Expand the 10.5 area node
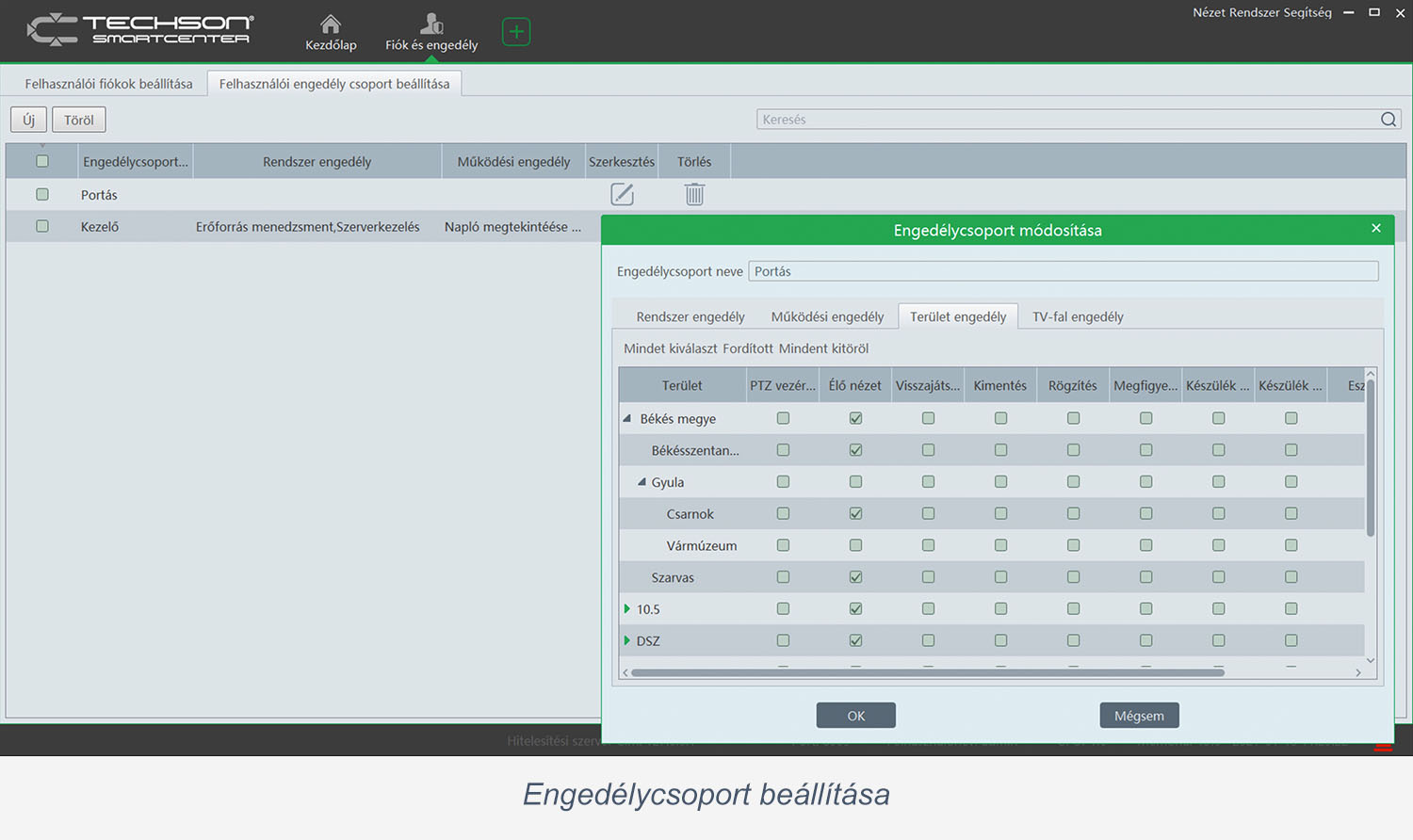Image resolution: width=1413 pixels, height=840 pixels. point(627,609)
